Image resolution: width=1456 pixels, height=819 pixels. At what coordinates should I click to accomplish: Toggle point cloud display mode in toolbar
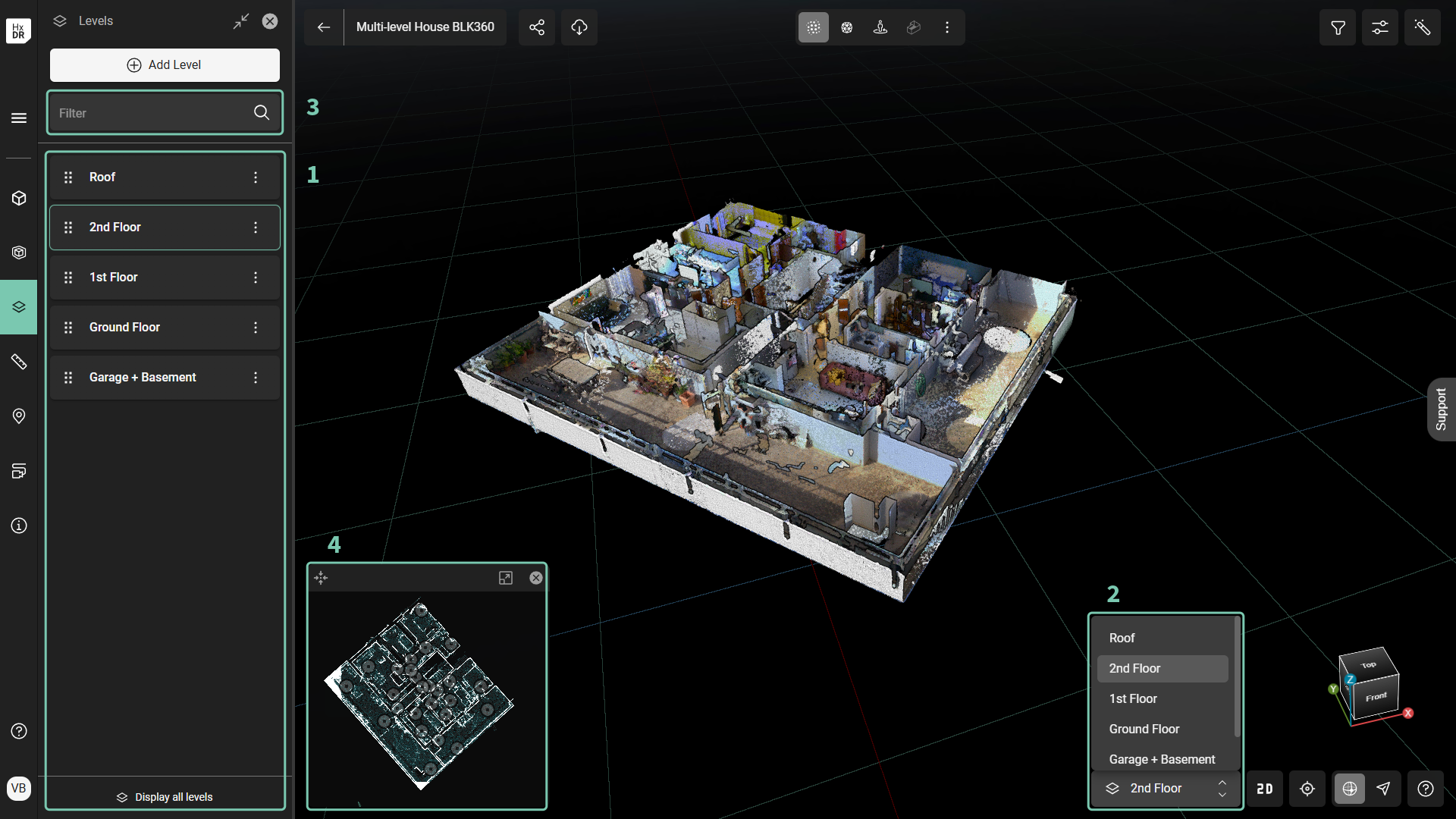pos(814,27)
